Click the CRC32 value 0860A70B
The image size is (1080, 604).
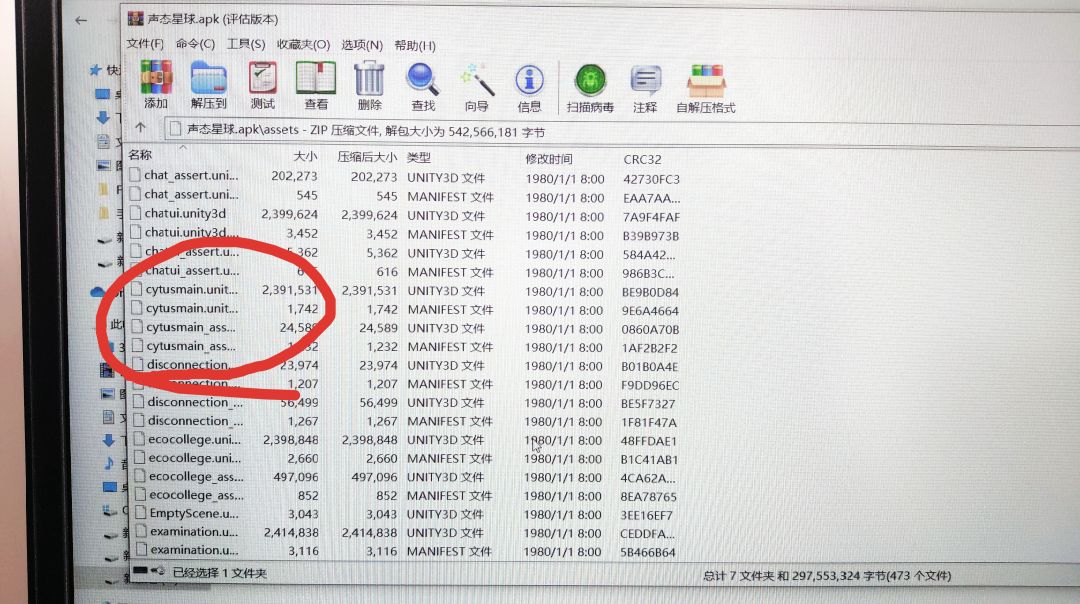(650, 329)
